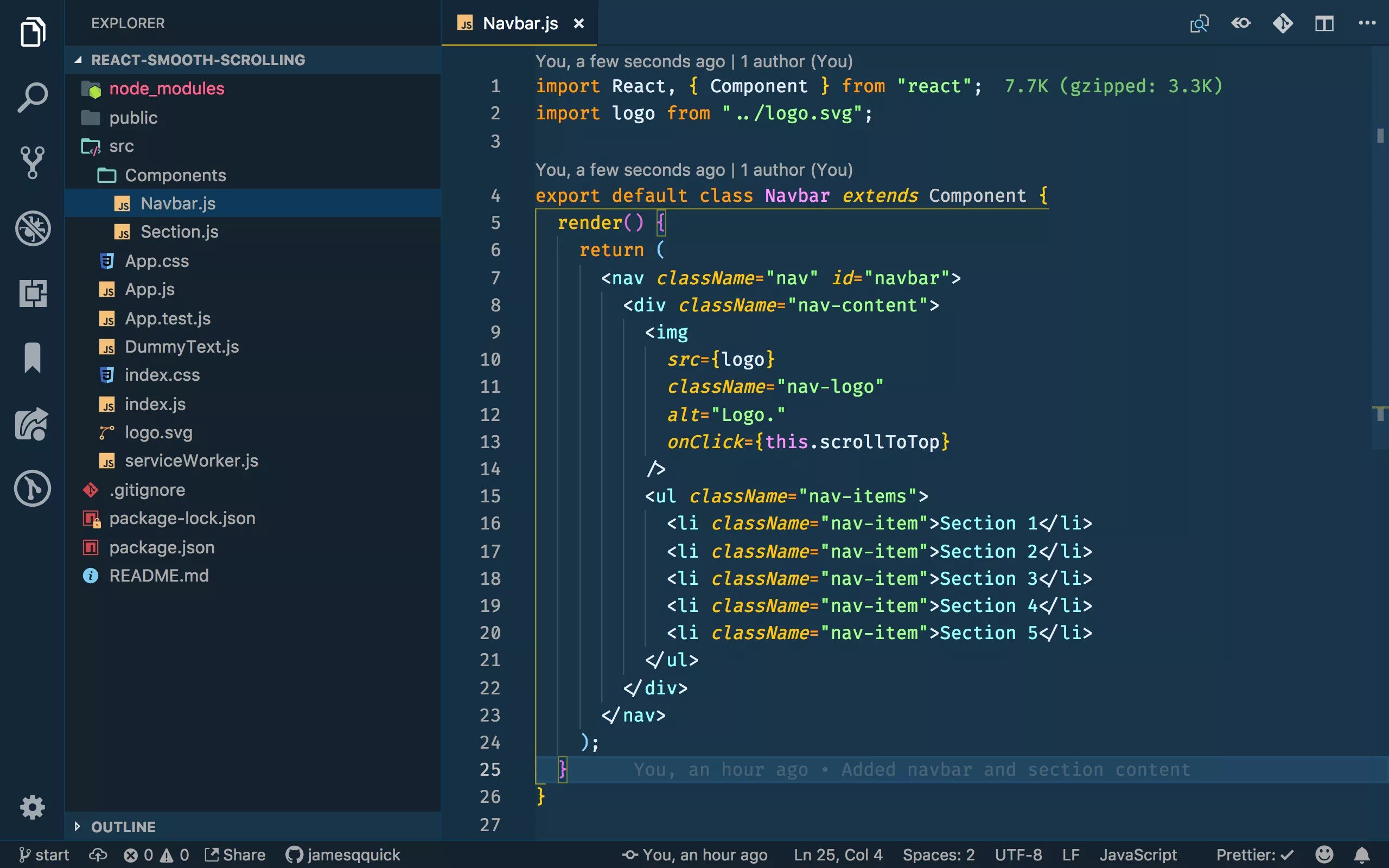The height and width of the screenshot is (868, 1389).
Task: Open More Actions ellipsis in editor toolbar
Action: (x=1367, y=23)
